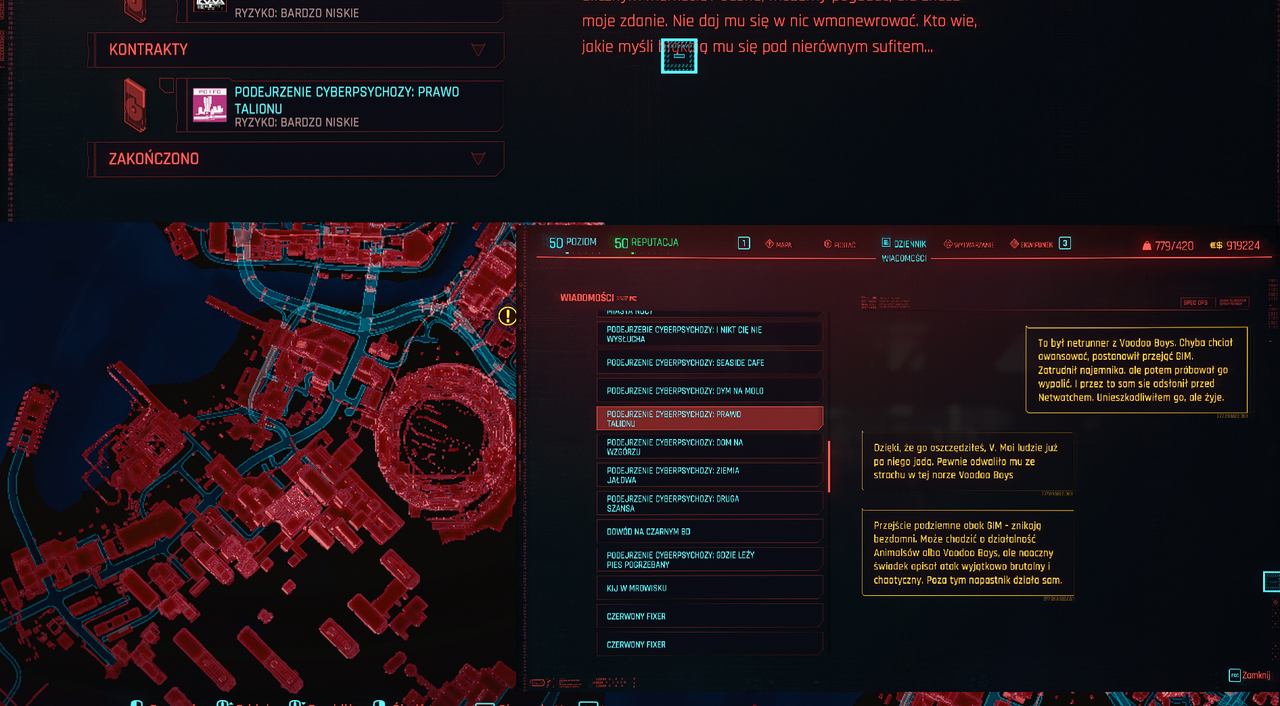1280x706 pixels.
Task: Click the 919224 money value
Action: (x=1244, y=246)
